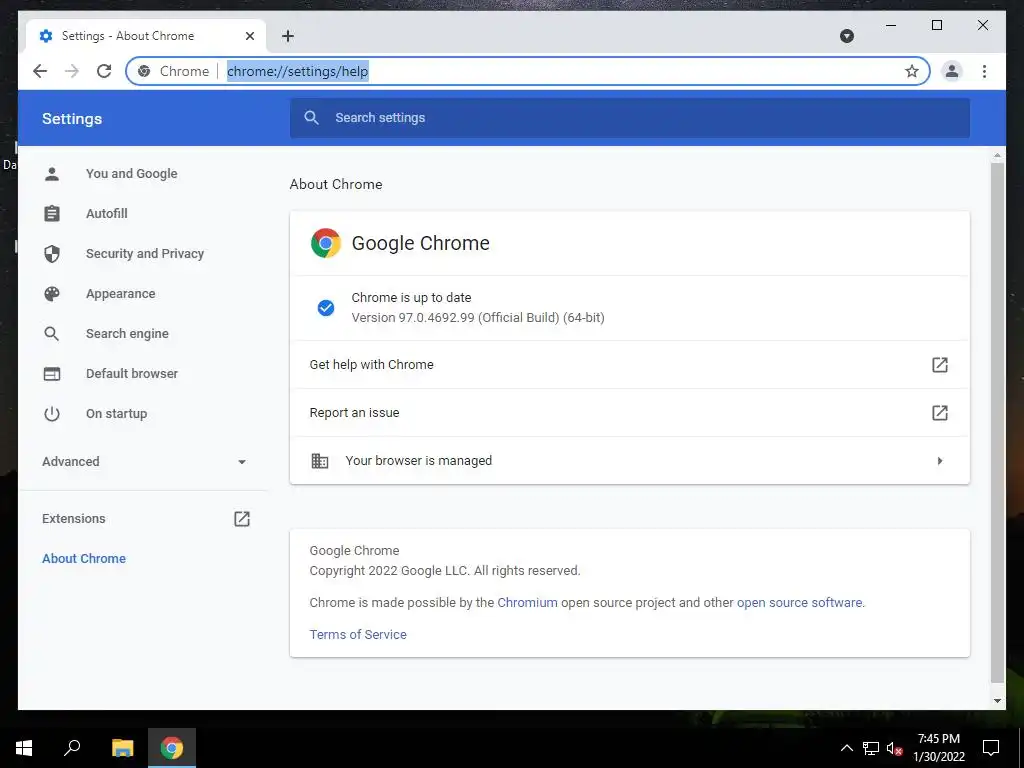Select About Chrome in the sidebar
The image size is (1024, 768).
point(84,558)
